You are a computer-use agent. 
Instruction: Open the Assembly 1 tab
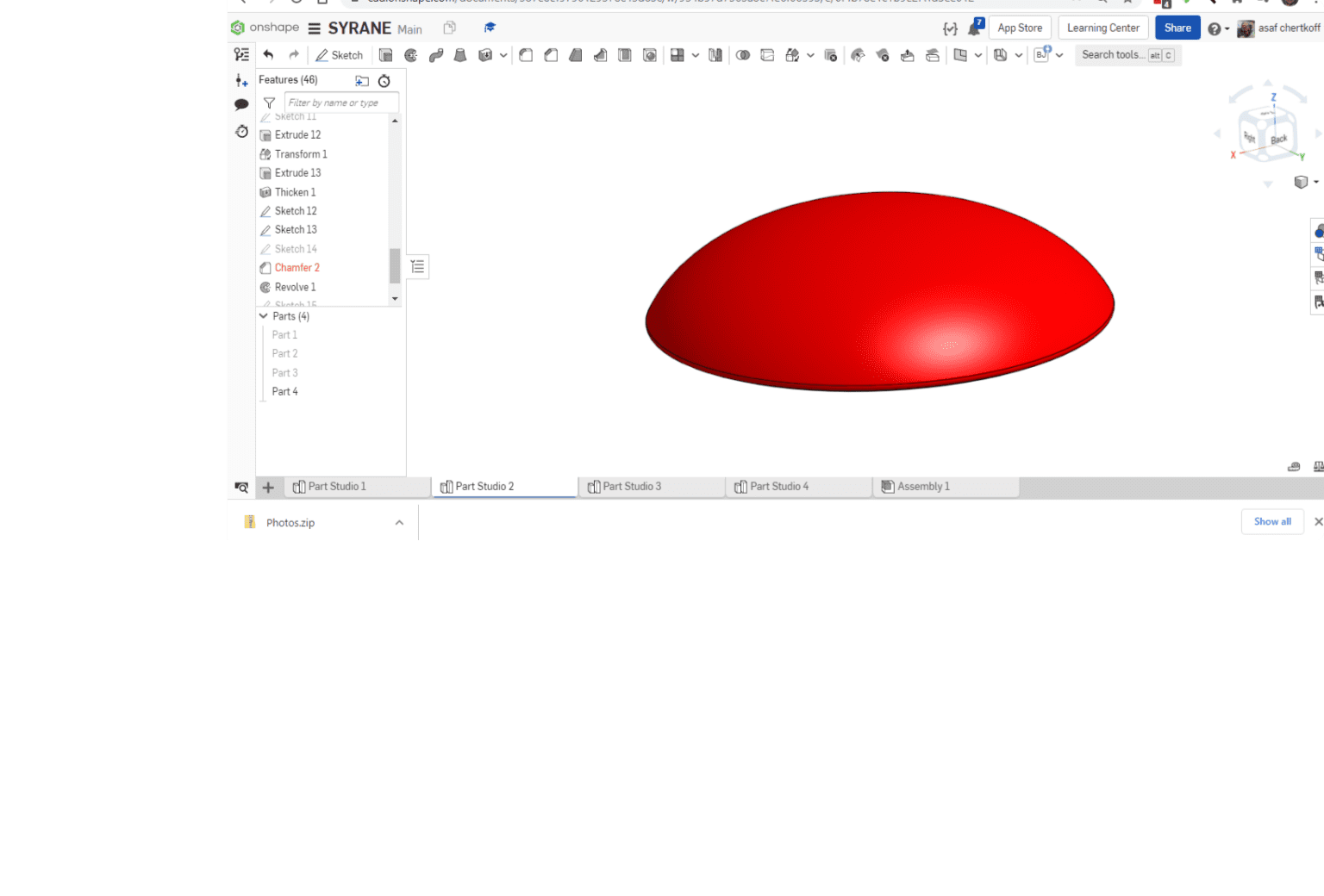946,487
